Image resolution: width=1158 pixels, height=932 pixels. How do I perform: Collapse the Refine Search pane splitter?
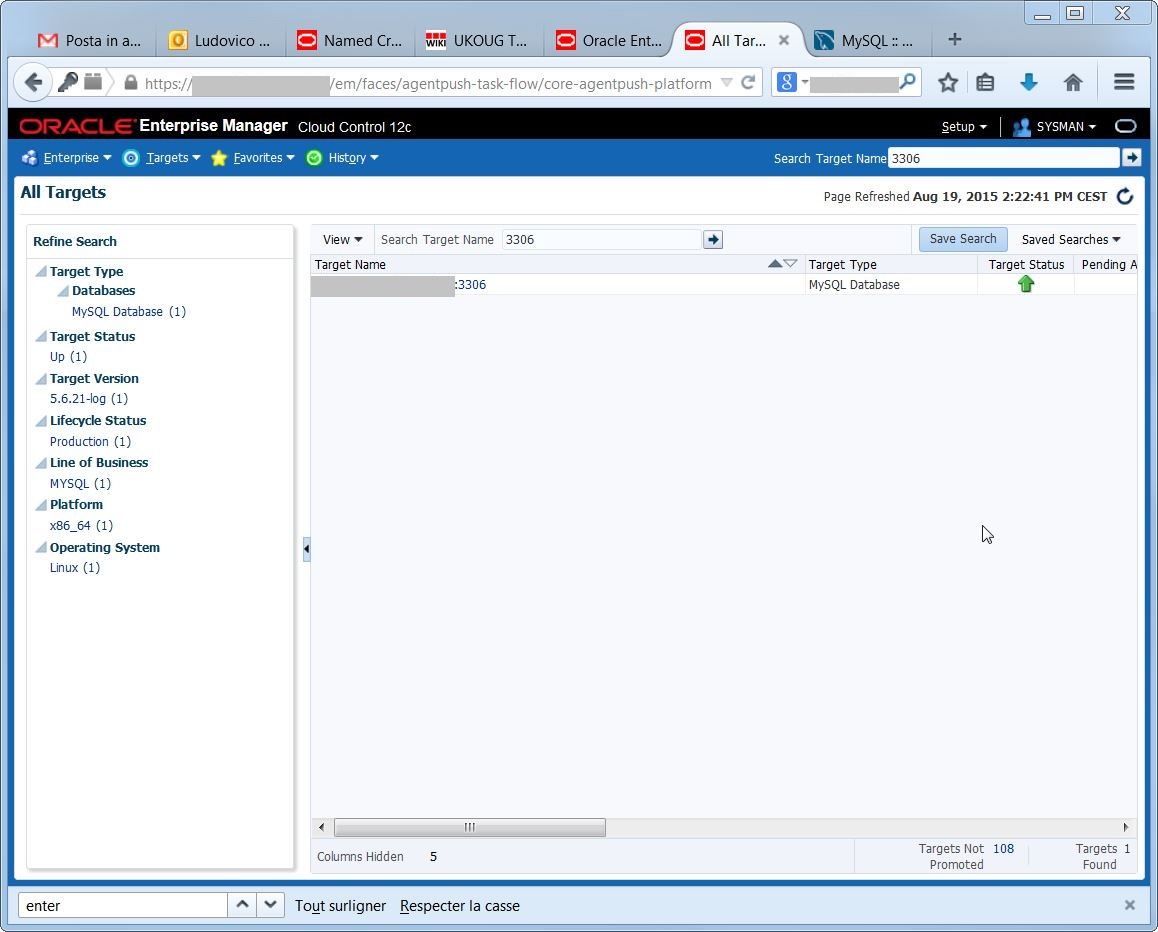tap(306, 549)
